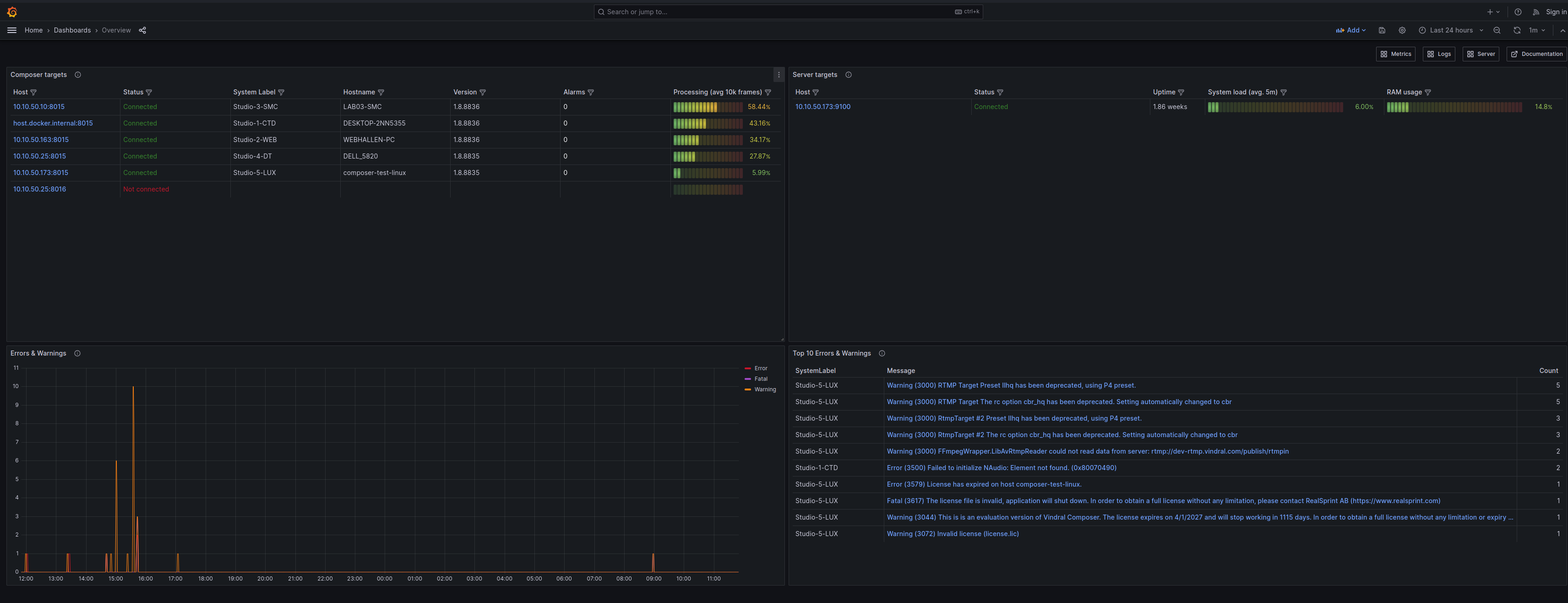The height and width of the screenshot is (603, 1568).
Task: Click the Search or jump to field
Action: pos(788,11)
